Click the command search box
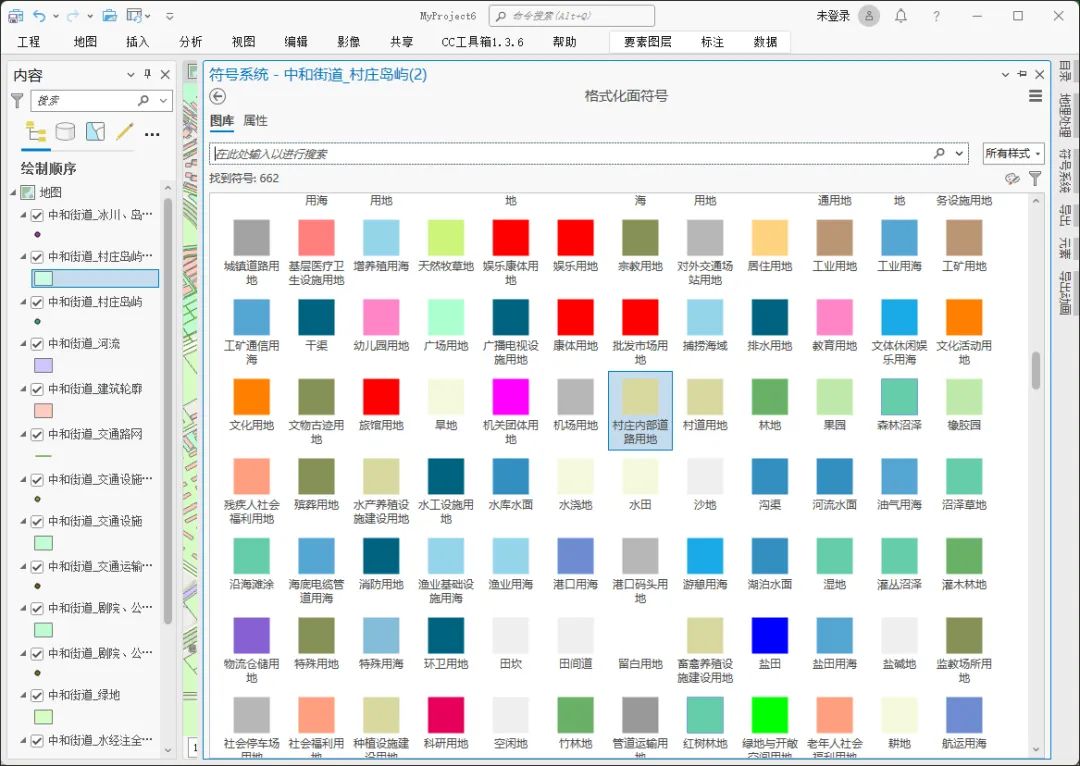This screenshot has width=1080, height=766. (x=572, y=16)
